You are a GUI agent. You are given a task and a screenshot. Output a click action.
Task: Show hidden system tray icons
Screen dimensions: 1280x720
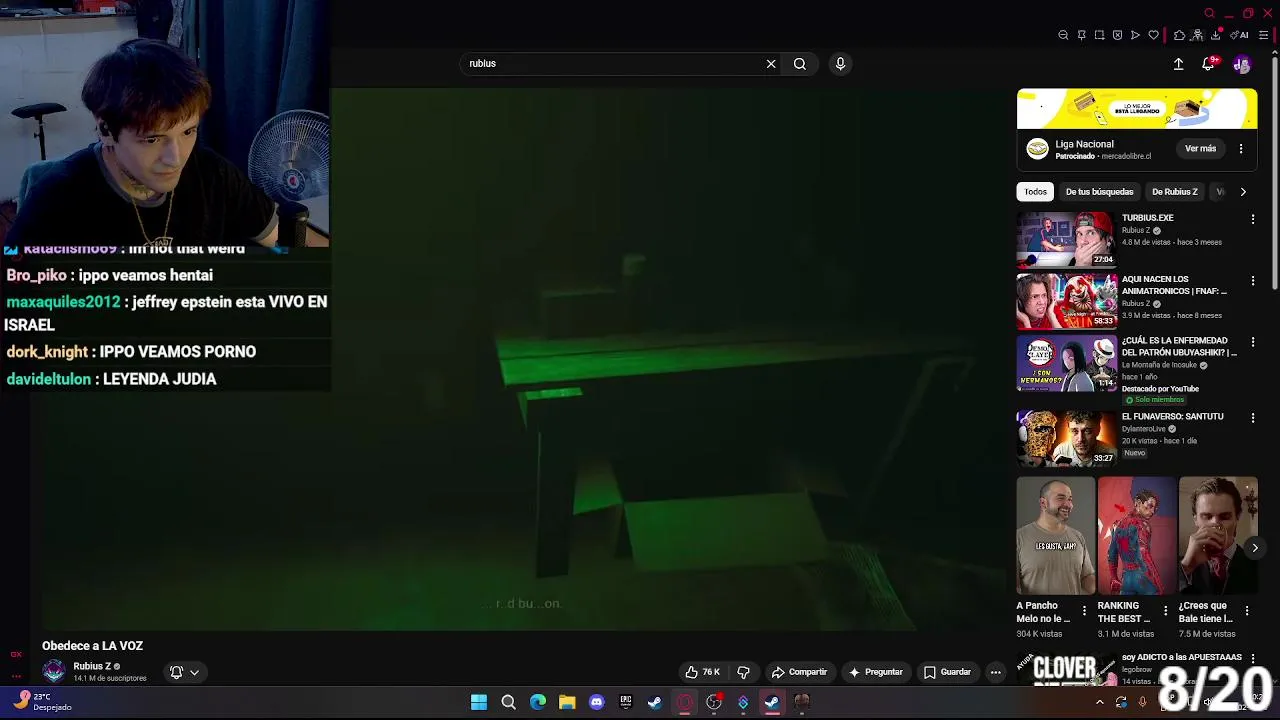click(1099, 703)
